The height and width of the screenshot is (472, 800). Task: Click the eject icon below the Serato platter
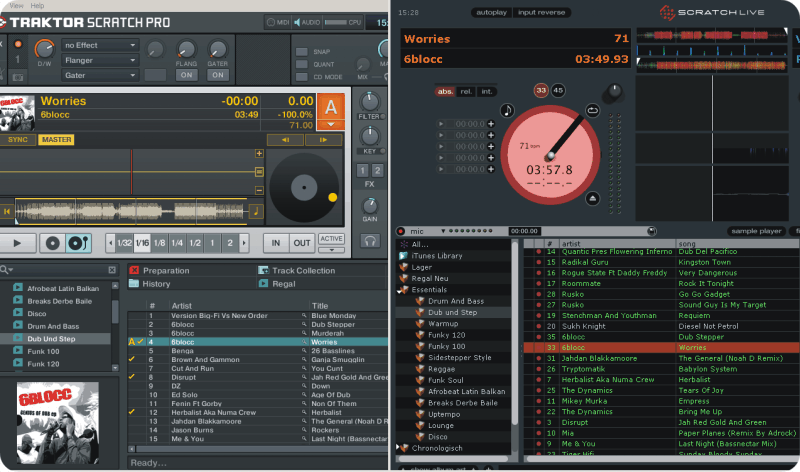point(592,198)
